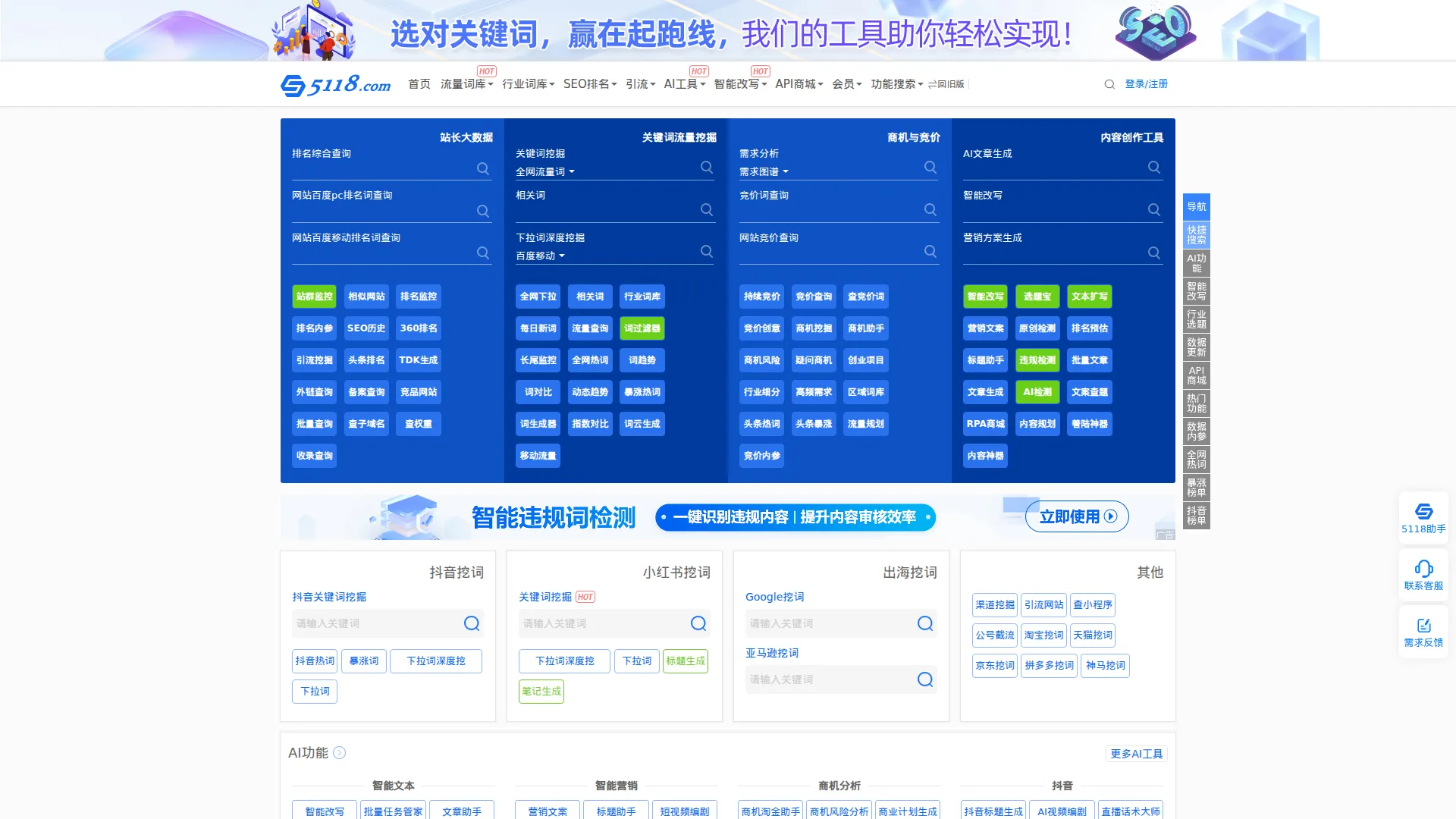Click search icon for AI文章生成
1456x819 pixels.
[x=1154, y=167]
